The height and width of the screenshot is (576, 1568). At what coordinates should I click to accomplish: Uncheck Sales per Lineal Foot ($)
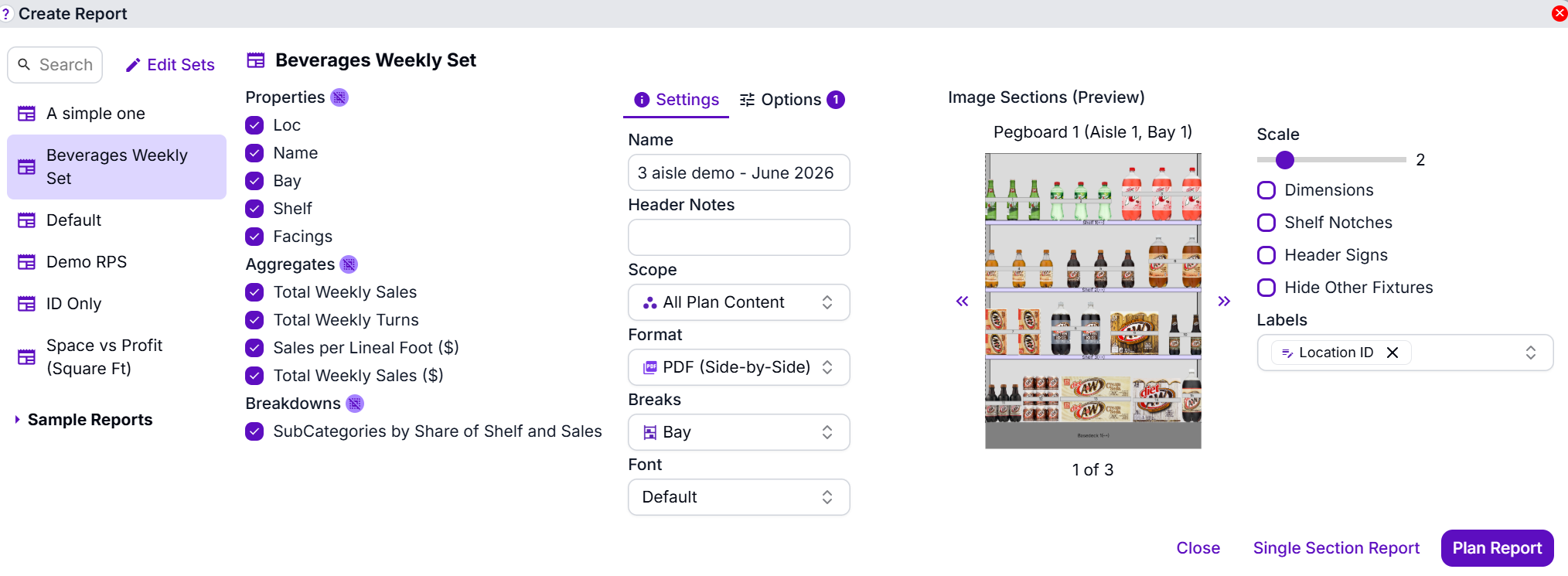click(254, 348)
